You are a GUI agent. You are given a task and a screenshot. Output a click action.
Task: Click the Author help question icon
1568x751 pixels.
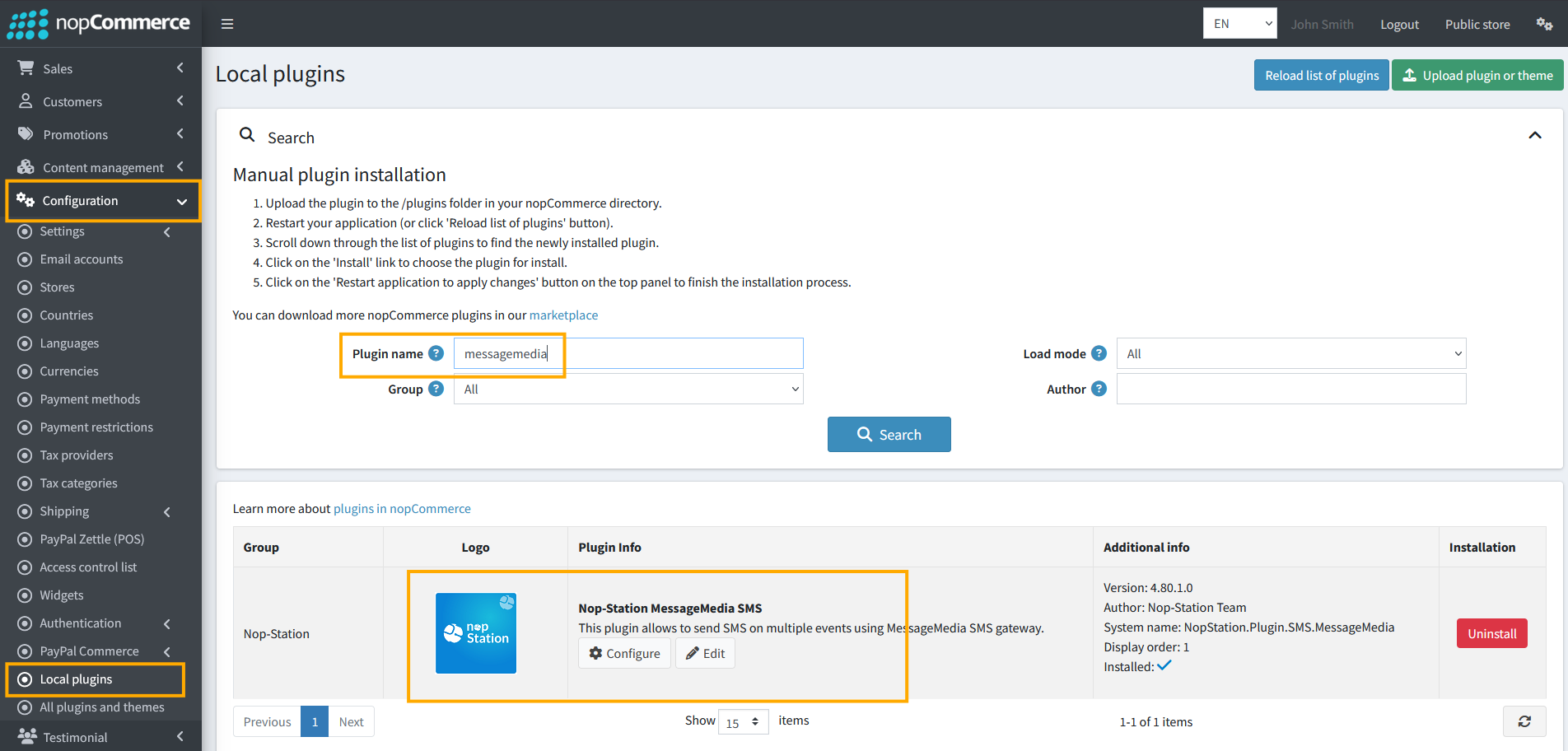(1099, 389)
